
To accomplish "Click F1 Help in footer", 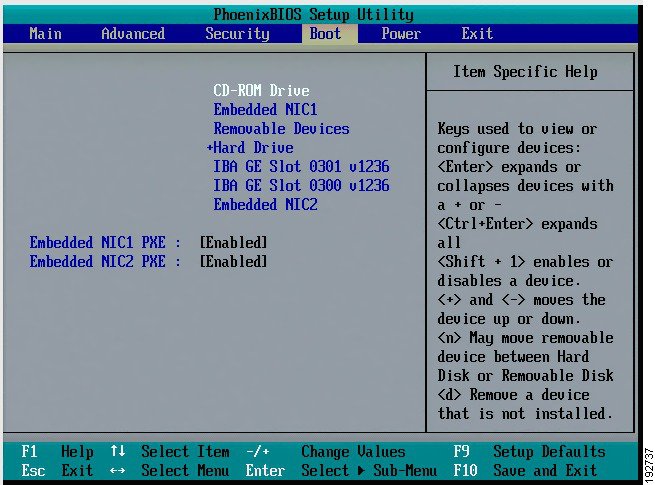I will (57, 452).
